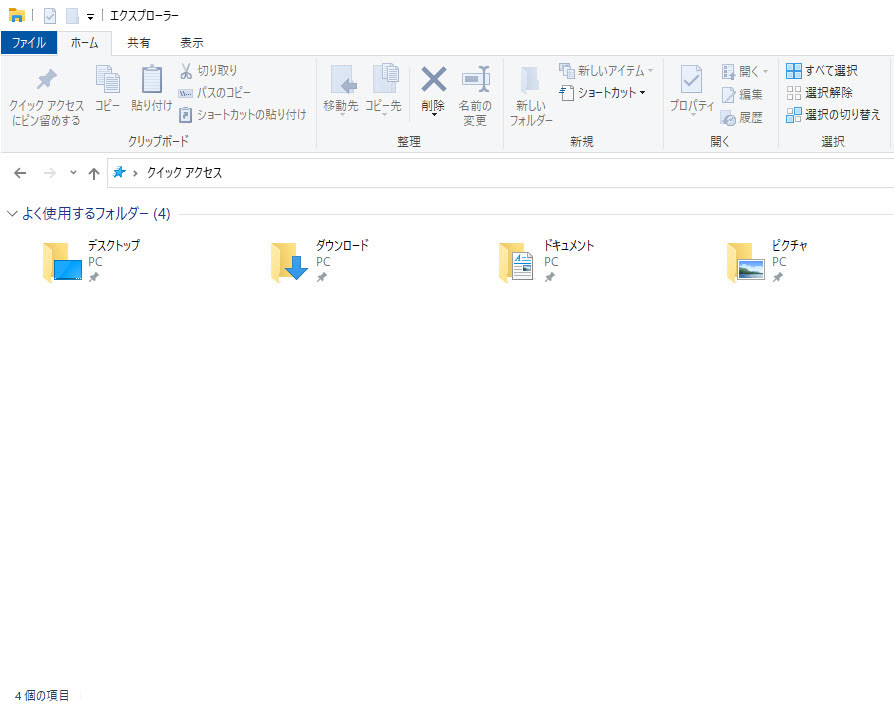This screenshot has width=894, height=708.
Task: Open the File (ファイル) menu
Action: click(28, 43)
